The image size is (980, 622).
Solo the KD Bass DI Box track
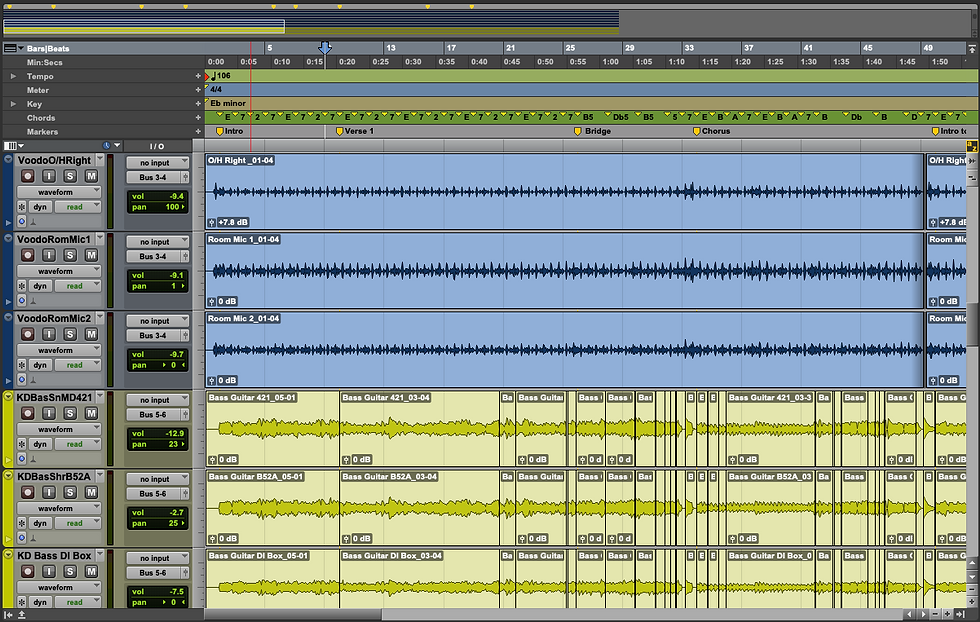[70, 571]
